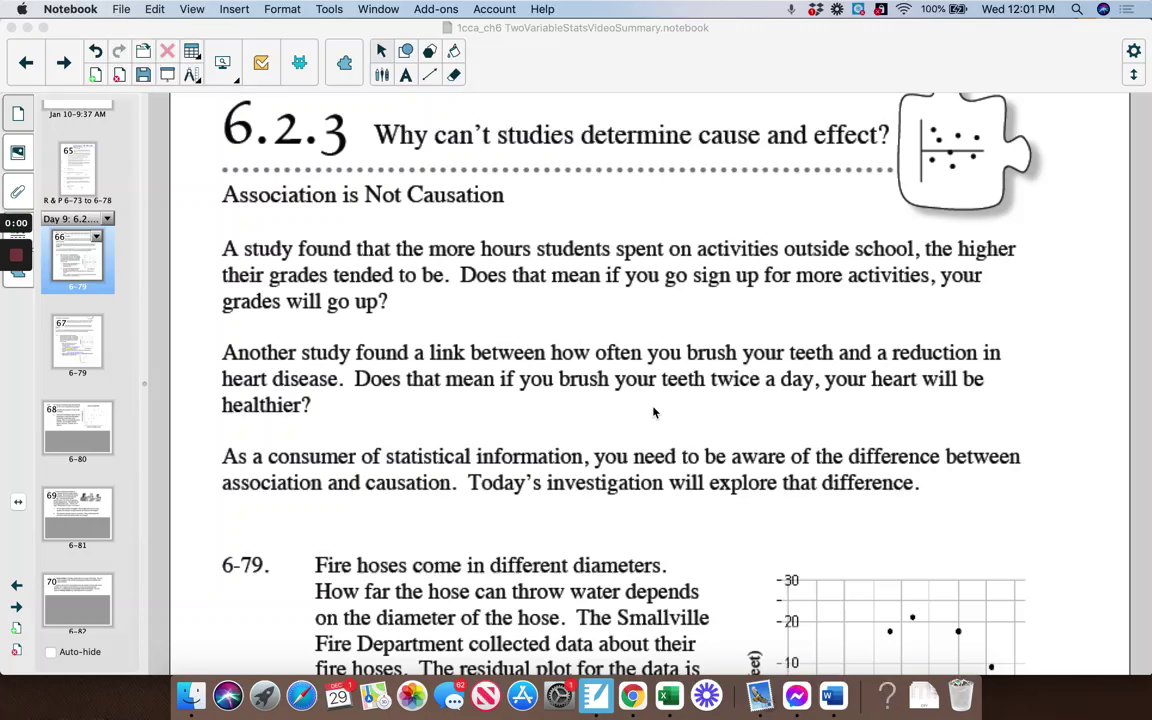This screenshot has width=1152, height=720.
Task: Click the blue monster activity icon
Action: (x=299, y=63)
